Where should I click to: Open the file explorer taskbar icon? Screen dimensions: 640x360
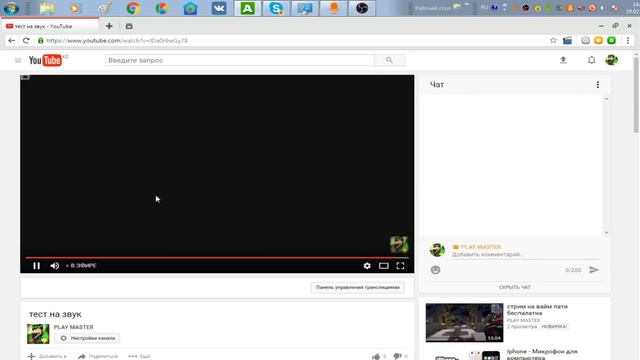click(47, 8)
